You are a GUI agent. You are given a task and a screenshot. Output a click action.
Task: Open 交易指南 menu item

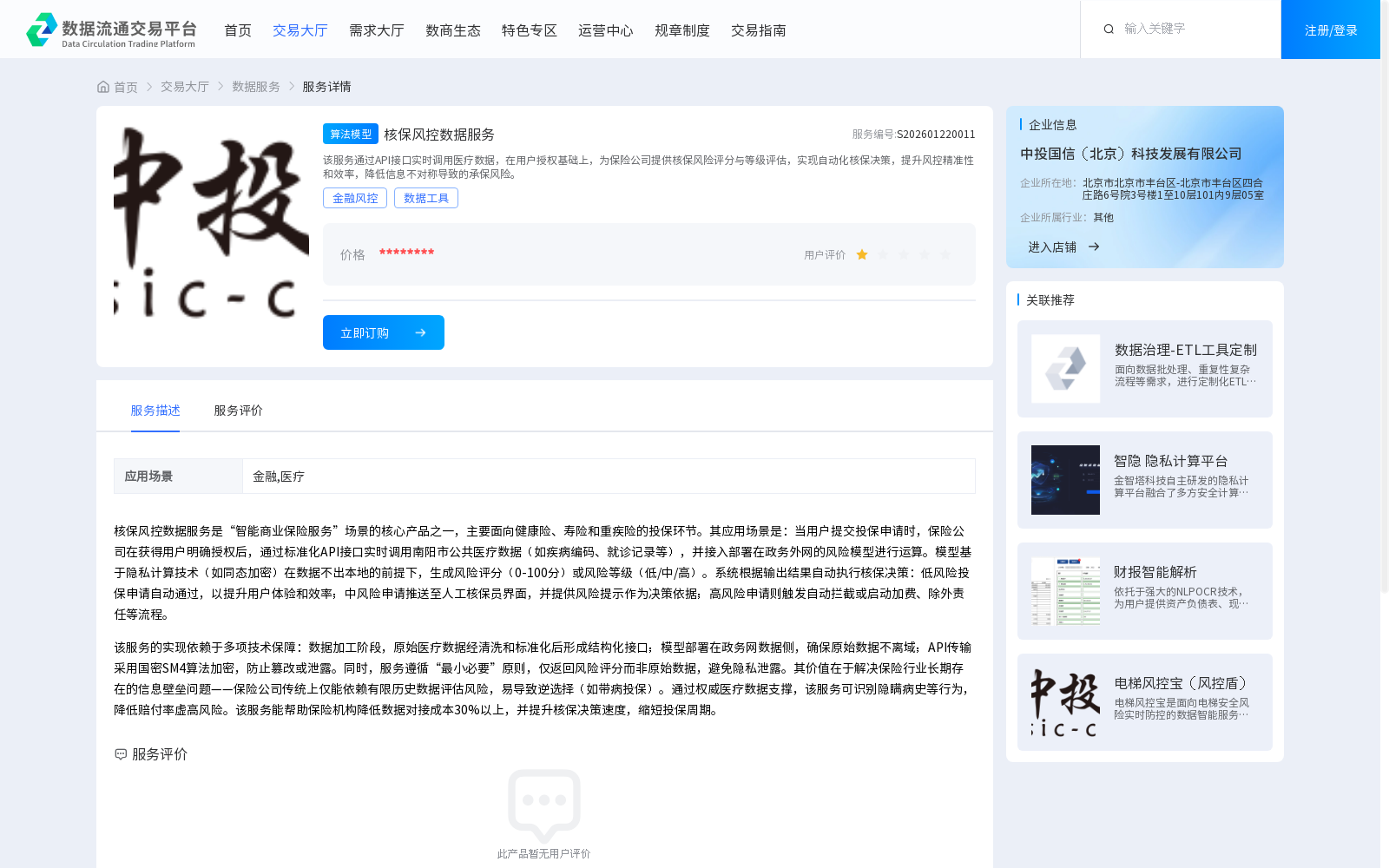[759, 30]
